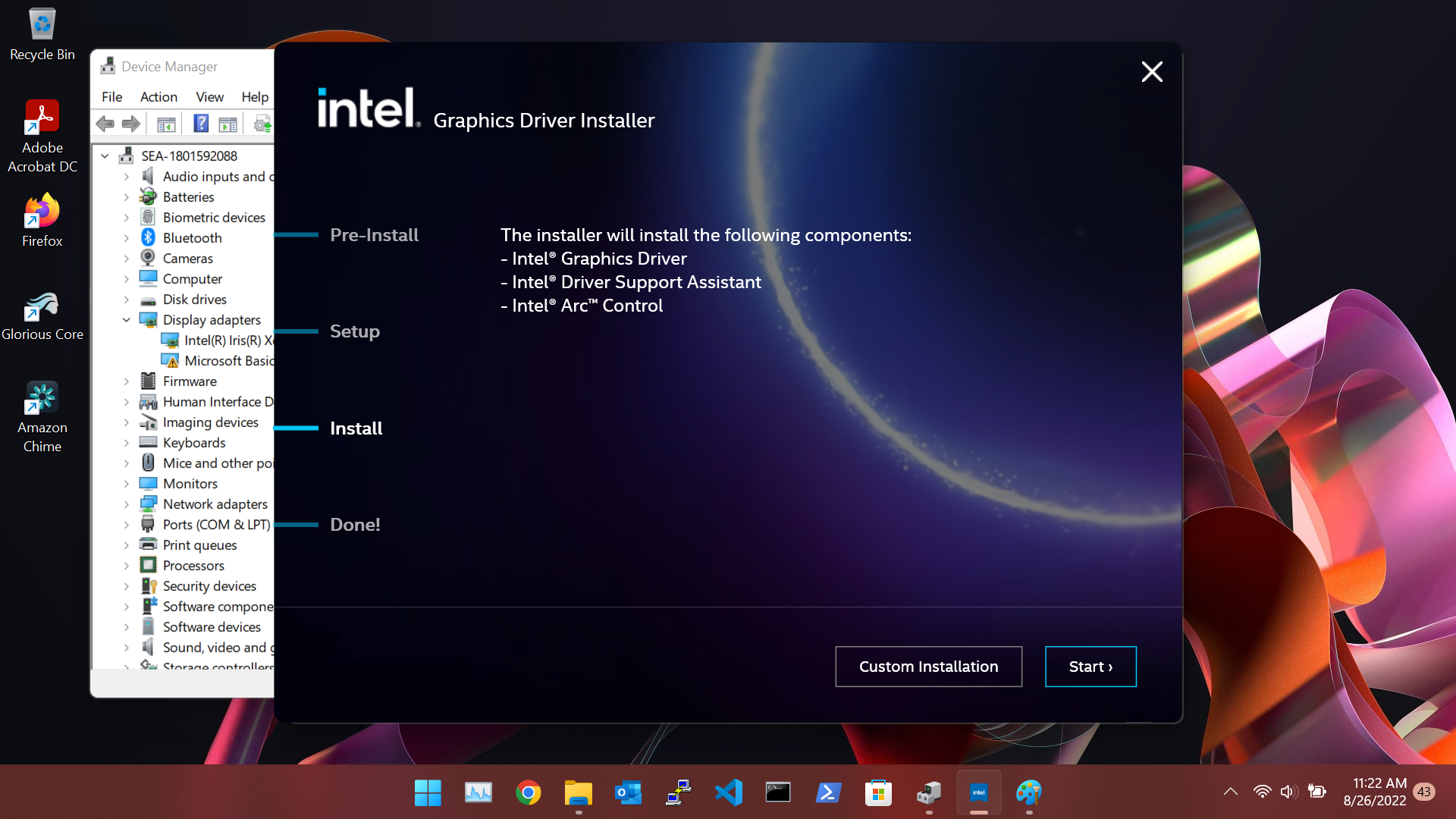The height and width of the screenshot is (819, 1456).
Task: Select Adobe Acrobat DC desktop shortcut
Action: [x=42, y=136]
